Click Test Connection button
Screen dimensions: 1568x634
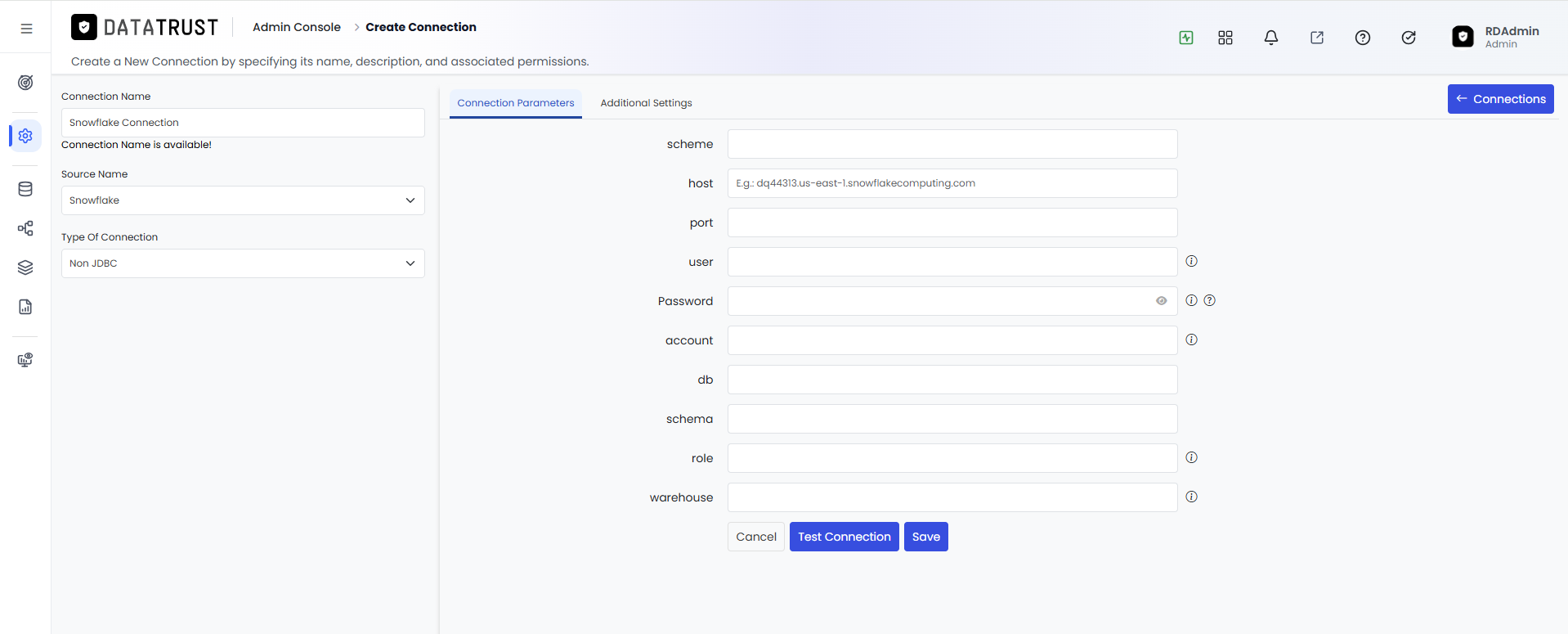(x=844, y=537)
